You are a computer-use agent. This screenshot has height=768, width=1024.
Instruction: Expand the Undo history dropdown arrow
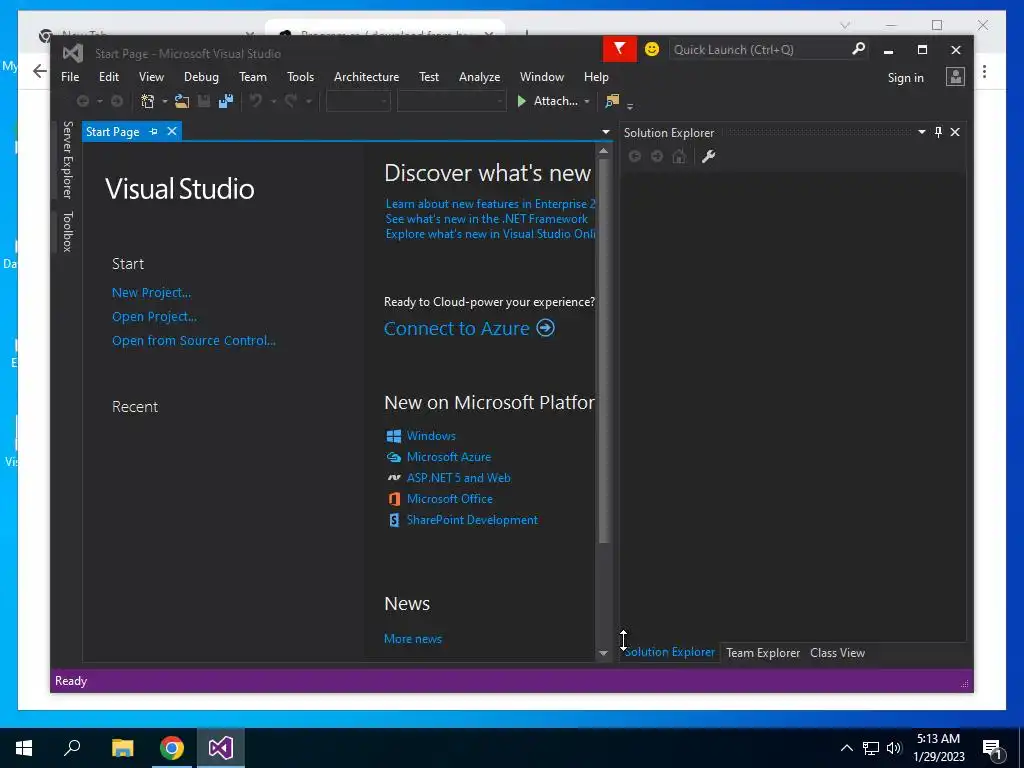point(273,101)
